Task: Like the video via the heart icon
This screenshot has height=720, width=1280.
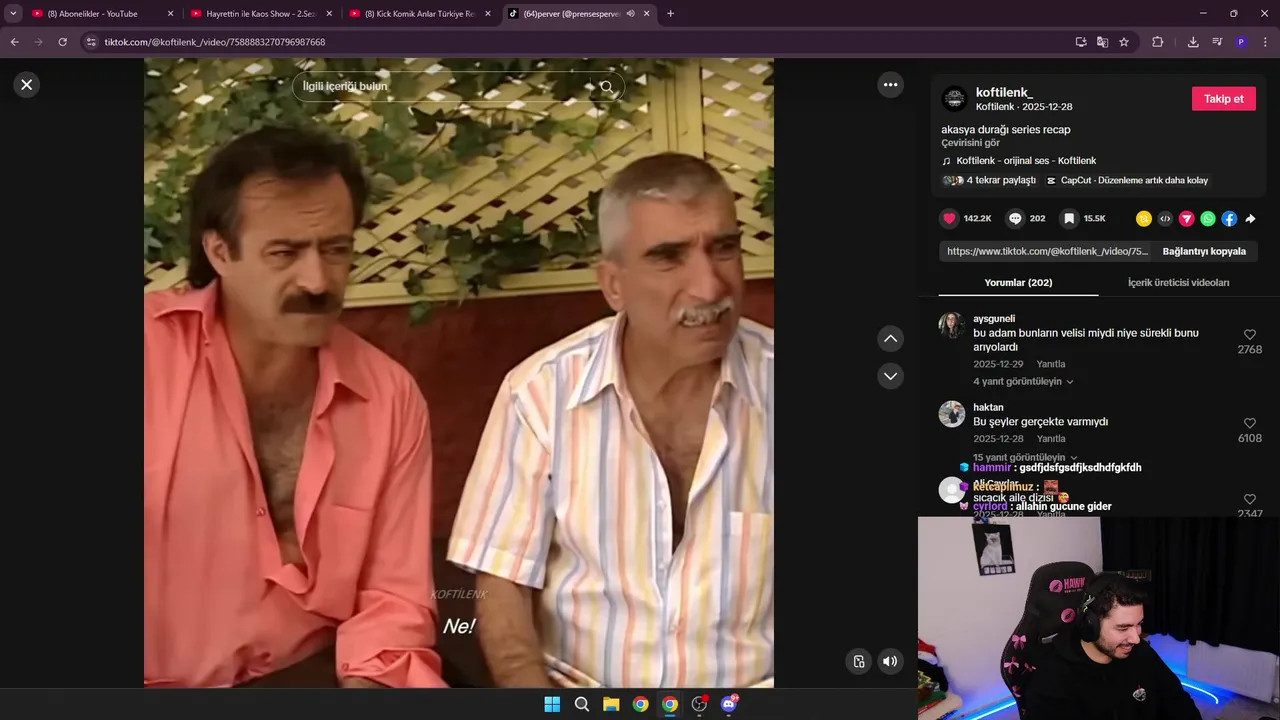Action: [949, 218]
